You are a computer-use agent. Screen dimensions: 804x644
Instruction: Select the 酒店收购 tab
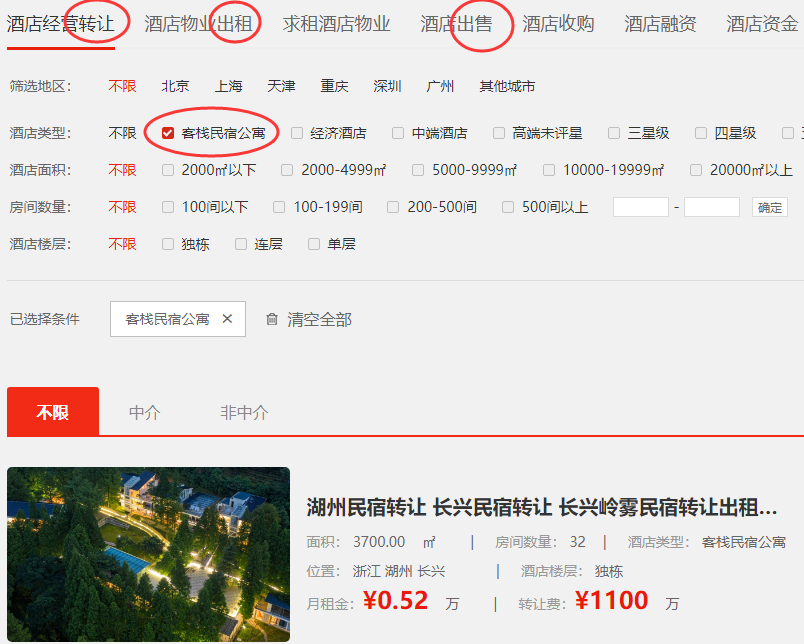pyautogui.click(x=558, y=24)
